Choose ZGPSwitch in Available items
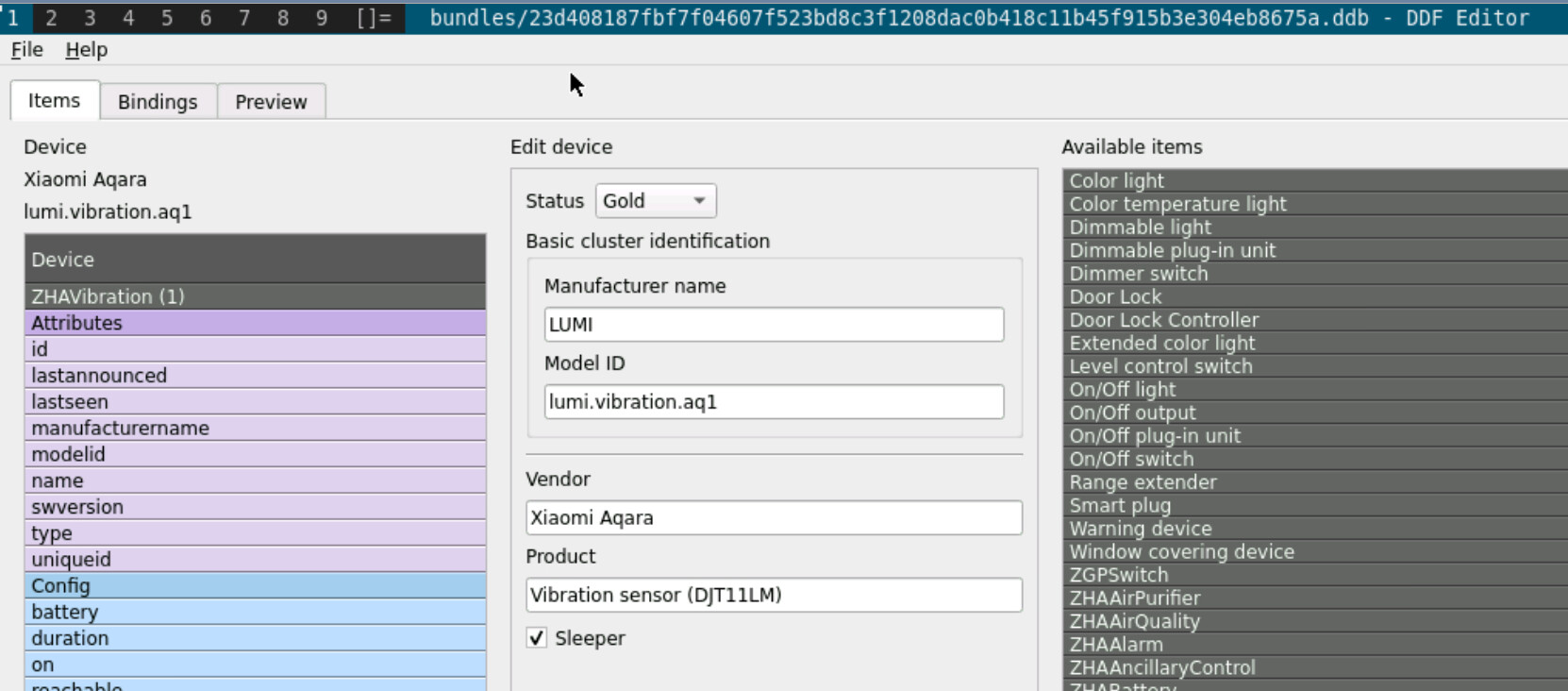 click(1315, 575)
